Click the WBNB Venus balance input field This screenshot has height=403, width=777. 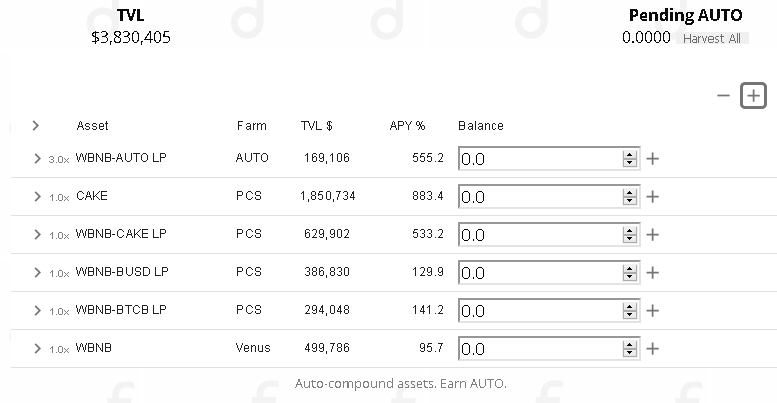[x=540, y=349]
